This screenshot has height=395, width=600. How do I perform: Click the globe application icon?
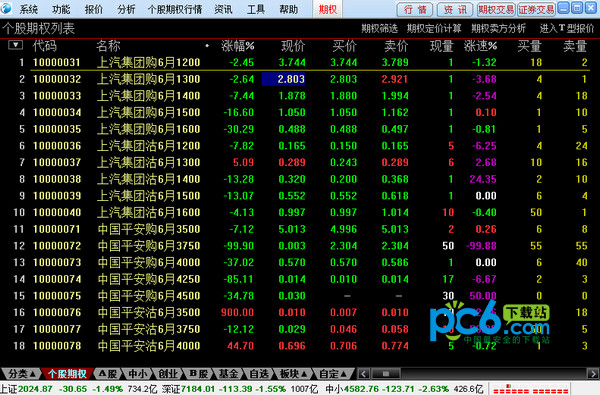point(5,8)
